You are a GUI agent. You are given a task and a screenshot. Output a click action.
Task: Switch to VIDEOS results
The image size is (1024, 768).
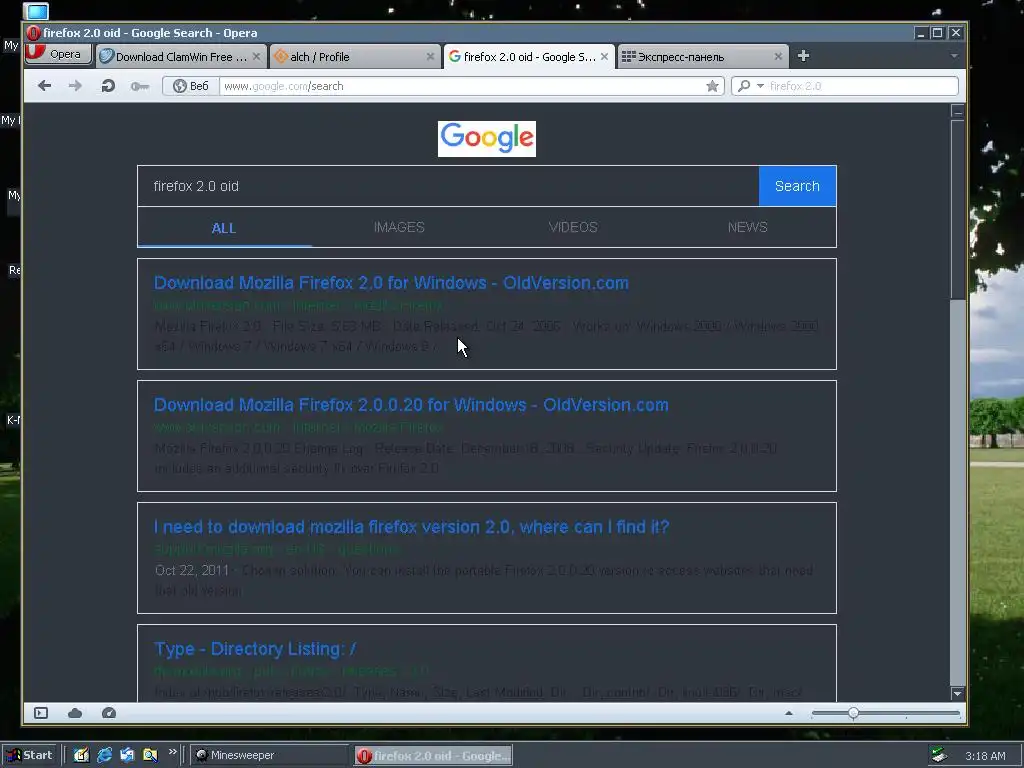click(x=573, y=227)
